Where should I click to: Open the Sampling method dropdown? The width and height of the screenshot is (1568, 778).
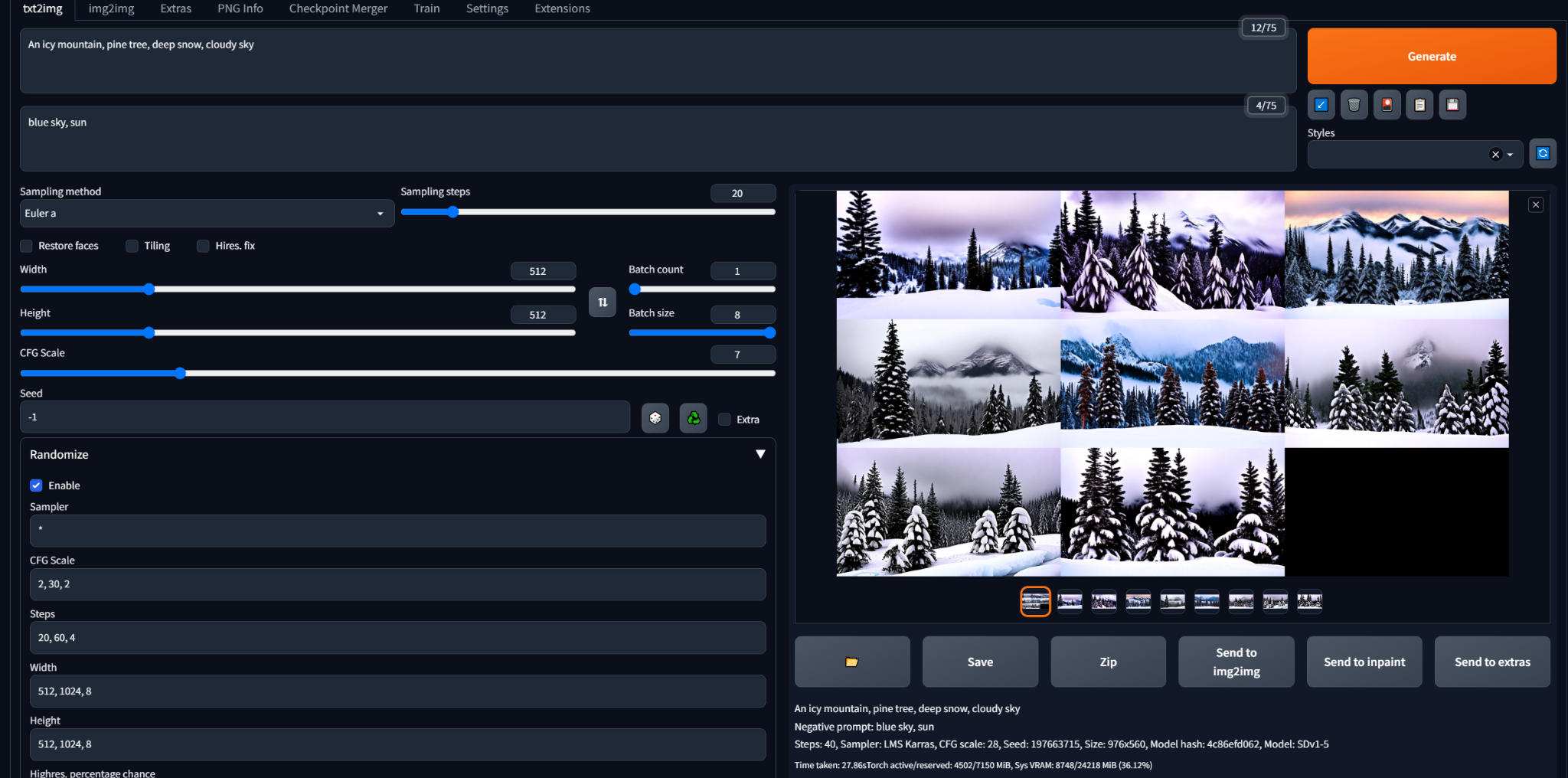(x=207, y=214)
